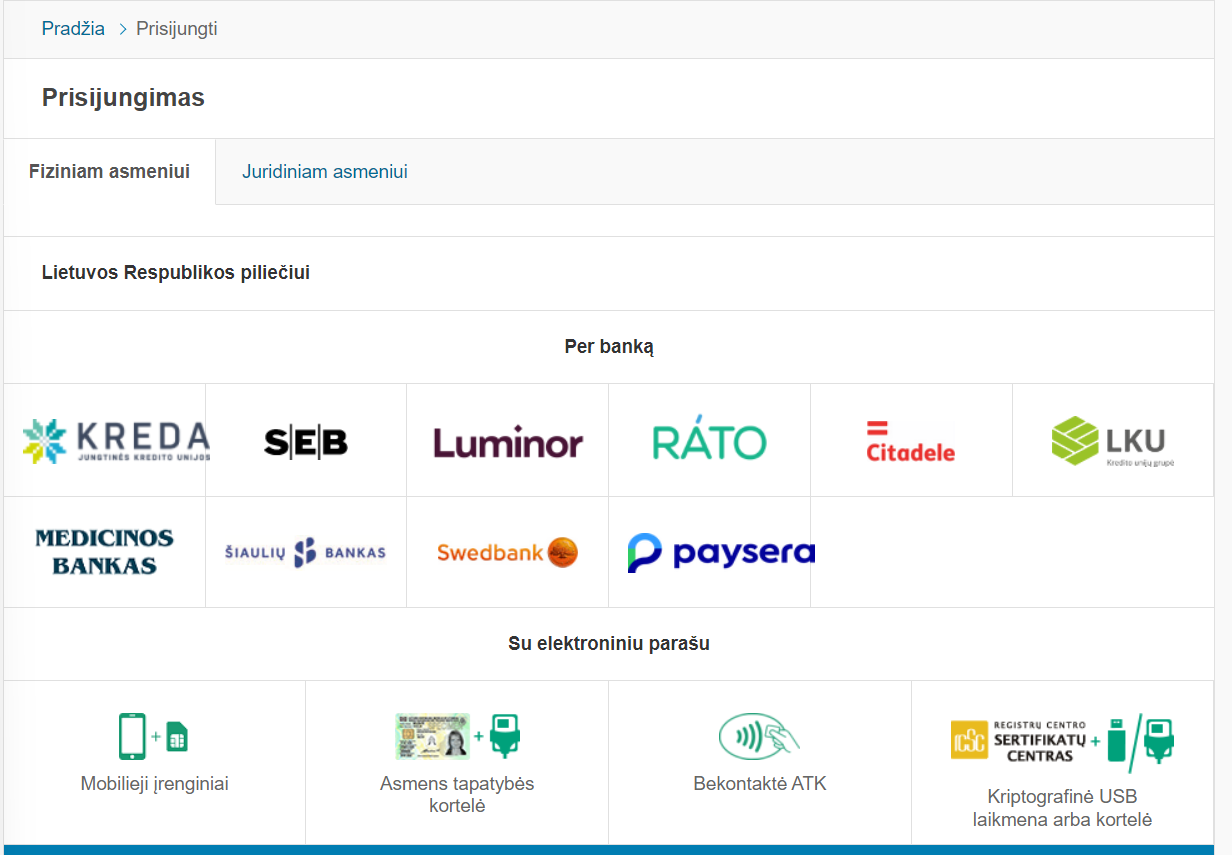Switch to Fiziniam asmeniui tab
The height and width of the screenshot is (855, 1232).
(x=109, y=171)
